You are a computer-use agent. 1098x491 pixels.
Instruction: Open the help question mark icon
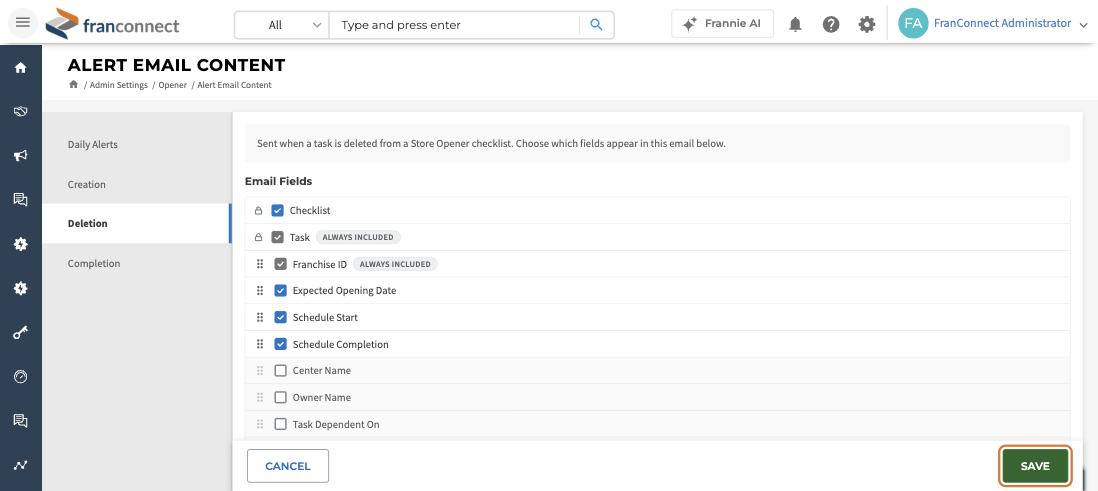coord(831,25)
